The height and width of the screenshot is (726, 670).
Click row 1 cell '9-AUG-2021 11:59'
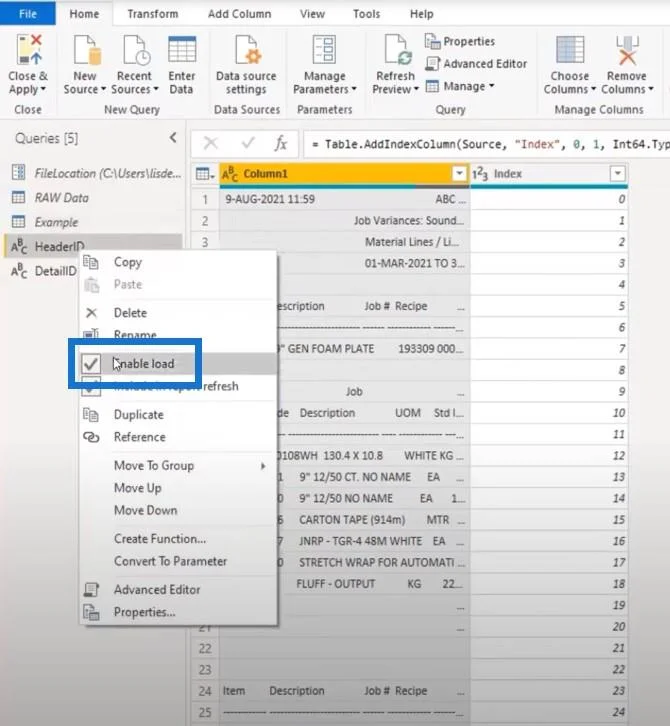[345, 199]
